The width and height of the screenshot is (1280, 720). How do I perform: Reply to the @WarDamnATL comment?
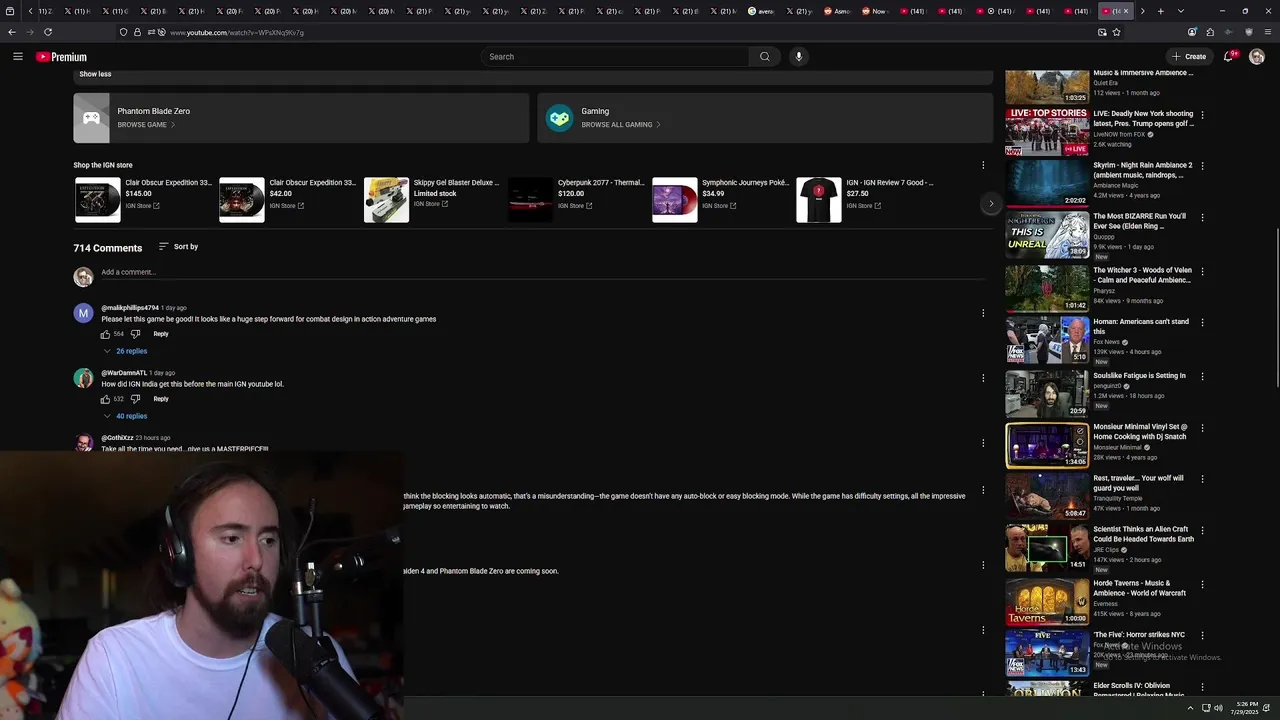click(161, 399)
